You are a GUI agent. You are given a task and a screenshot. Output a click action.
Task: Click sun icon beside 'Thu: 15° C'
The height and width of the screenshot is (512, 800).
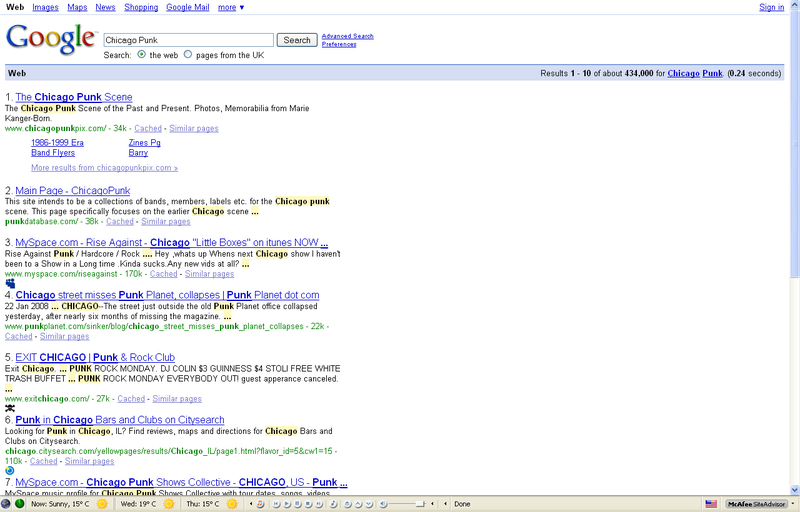click(x=232, y=504)
